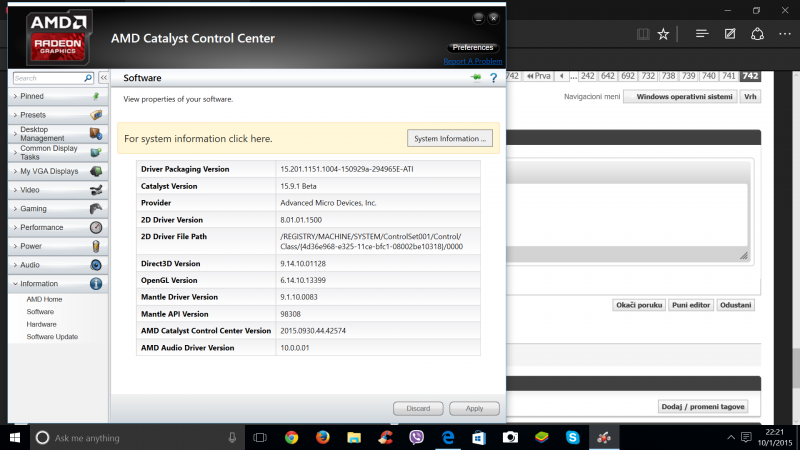Click the Audio speaker icon
800x450 pixels.
coord(96,265)
